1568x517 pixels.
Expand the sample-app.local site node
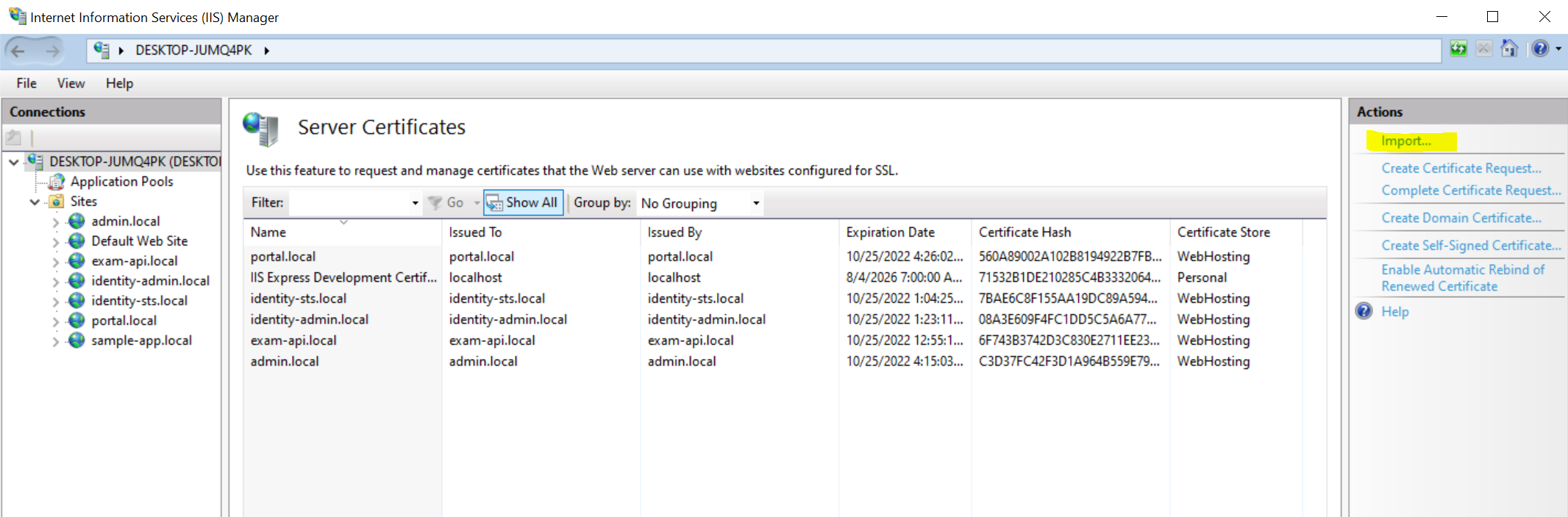[56, 341]
